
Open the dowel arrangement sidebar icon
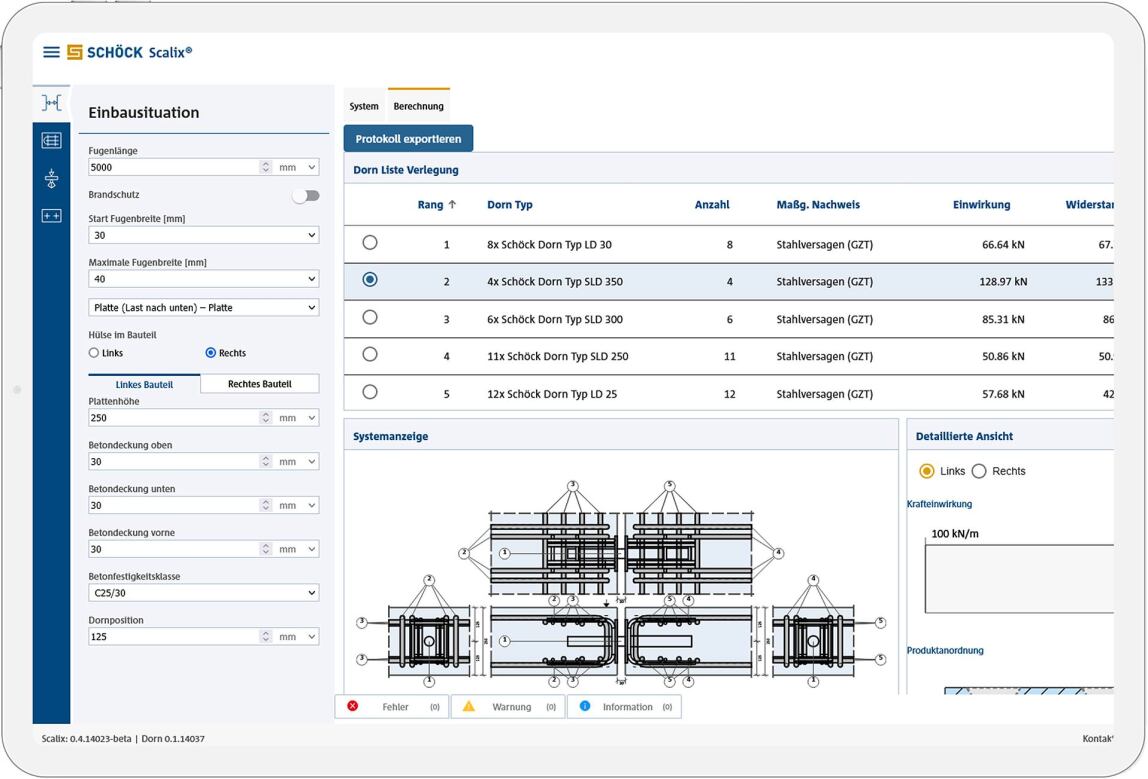tap(51, 216)
